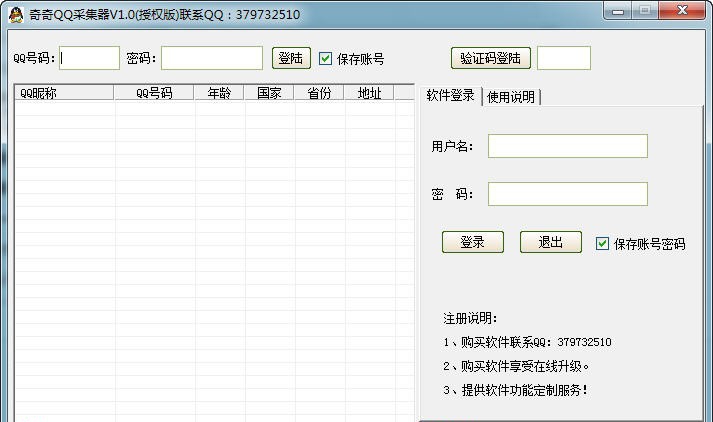This screenshot has height=422, width=713.
Task: Click the software login 密码 field
Action: (x=568, y=194)
